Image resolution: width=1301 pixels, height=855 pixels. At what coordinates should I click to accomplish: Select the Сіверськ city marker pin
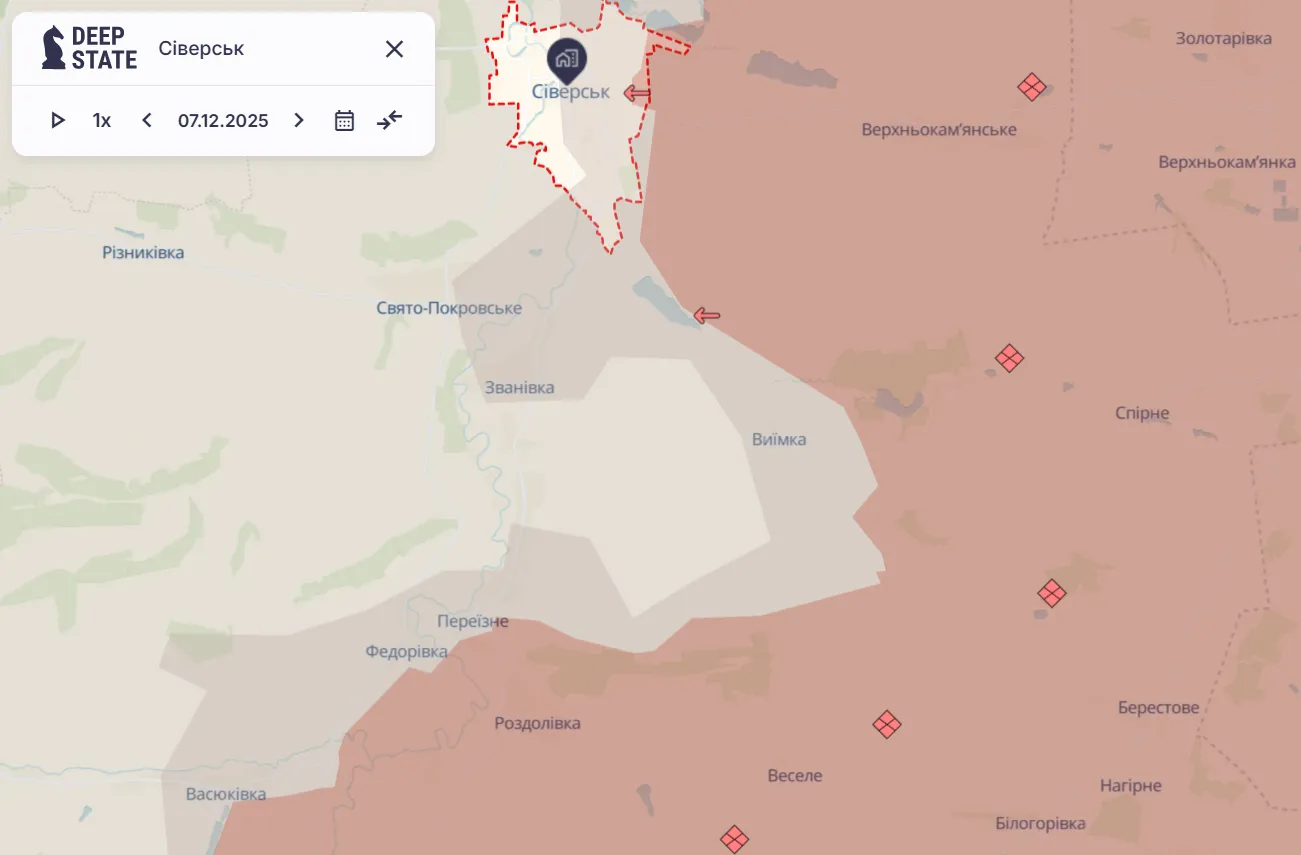click(567, 59)
